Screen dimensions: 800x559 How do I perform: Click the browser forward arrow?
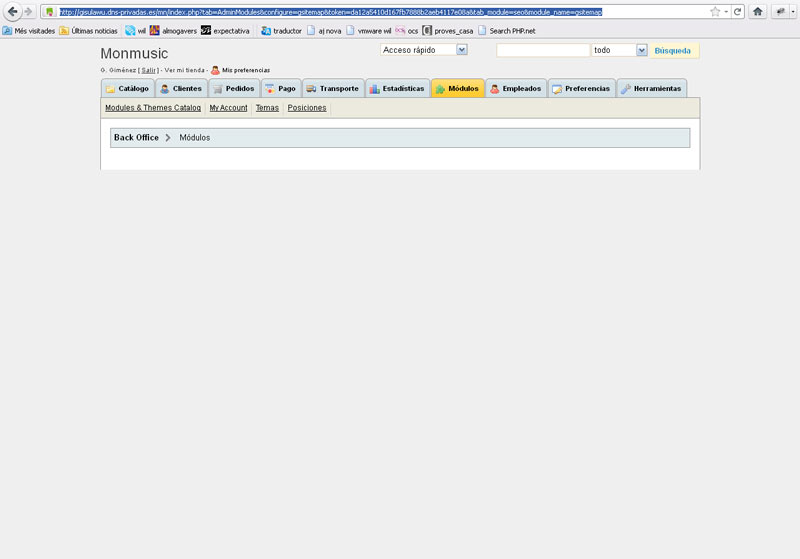pyautogui.click(x=29, y=11)
